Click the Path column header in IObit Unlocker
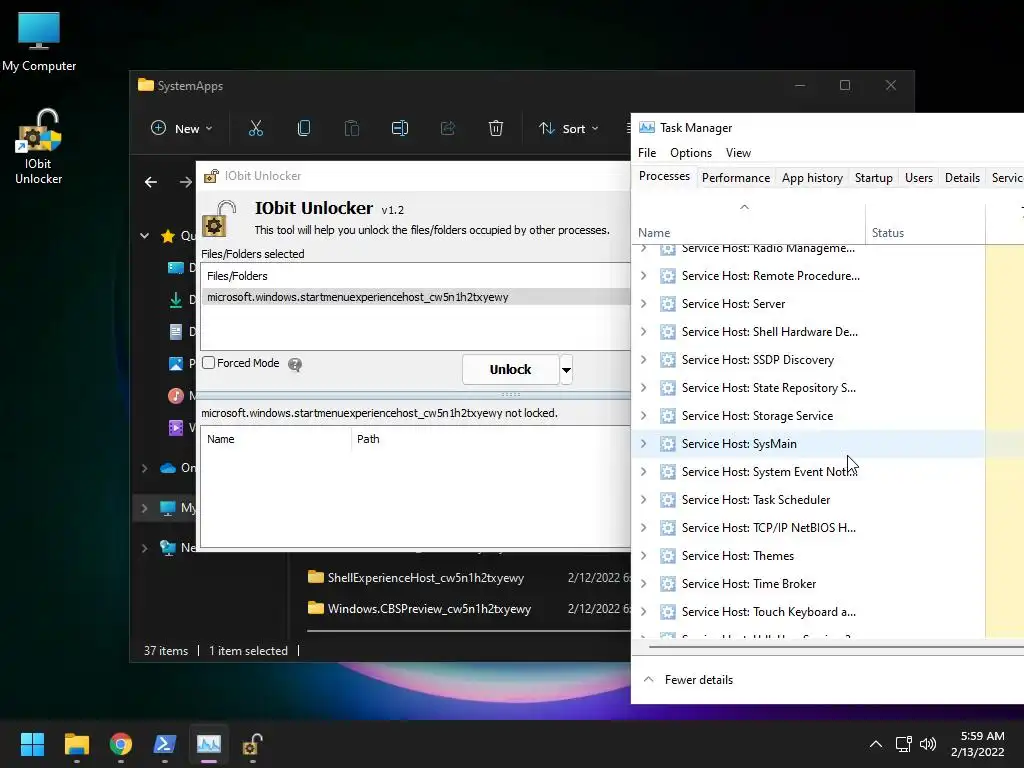The height and width of the screenshot is (768, 1024). click(490, 439)
